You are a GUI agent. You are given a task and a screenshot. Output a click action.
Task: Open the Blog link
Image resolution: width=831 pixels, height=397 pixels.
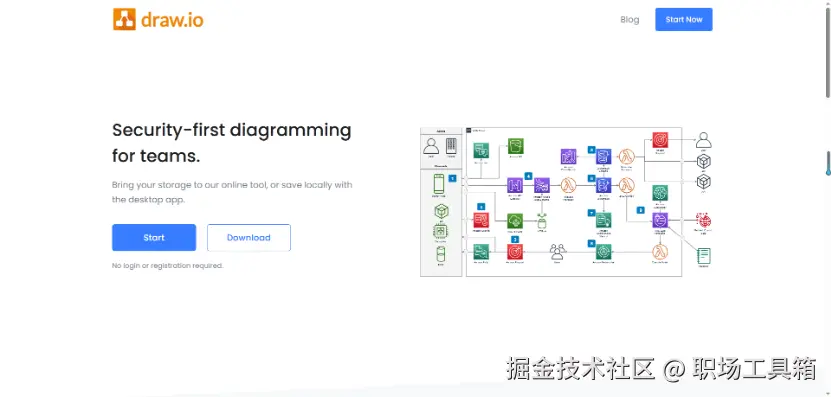[630, 20]
